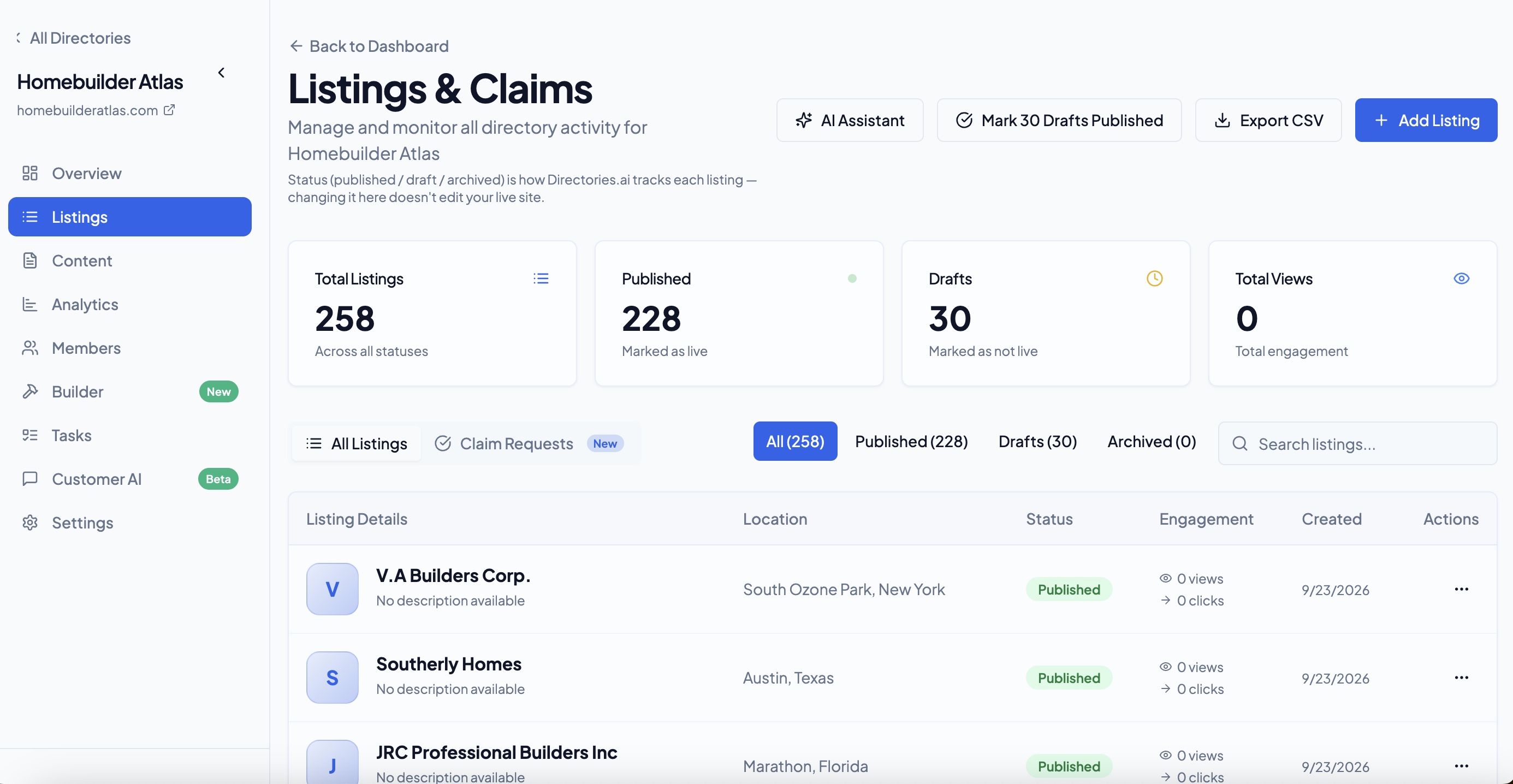
Task: Click Mark 30 Drafts Published
Action: pyautogui.click(x=1059, y=120)
